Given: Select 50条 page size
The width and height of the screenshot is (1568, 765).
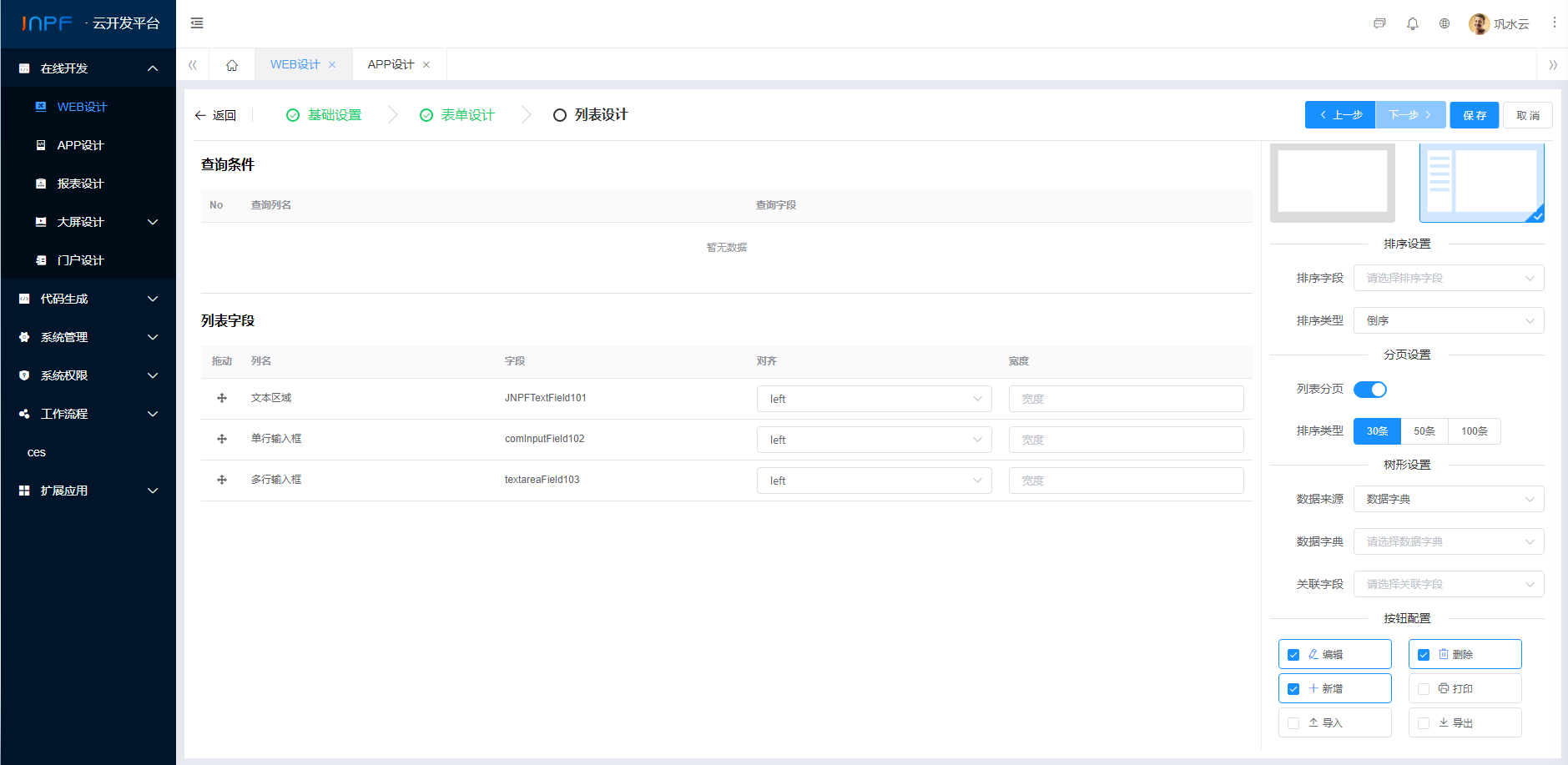Looking at the screenshot, I should coord(1424,431).
